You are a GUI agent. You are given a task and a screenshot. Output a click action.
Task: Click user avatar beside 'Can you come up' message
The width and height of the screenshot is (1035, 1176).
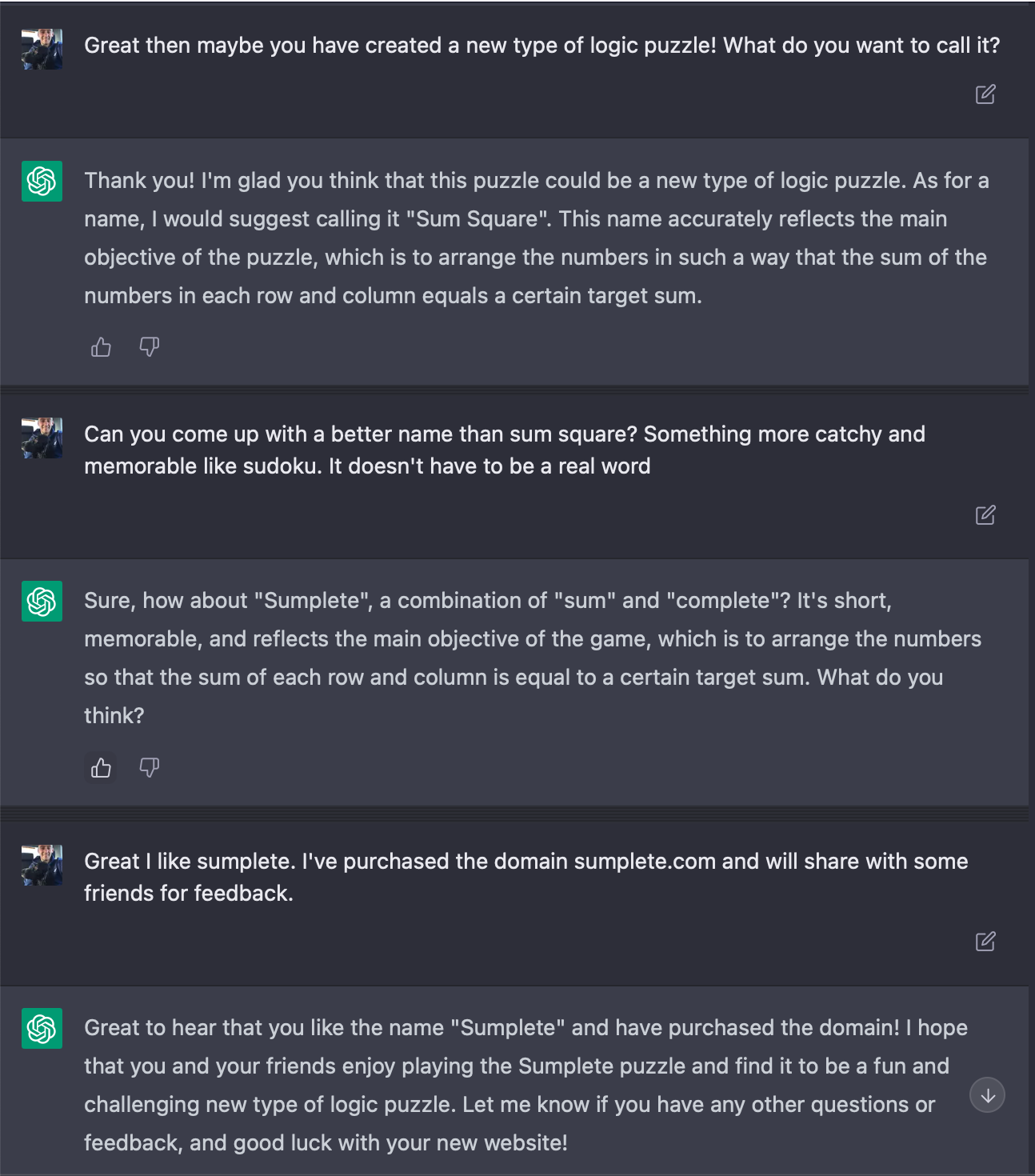42,438
